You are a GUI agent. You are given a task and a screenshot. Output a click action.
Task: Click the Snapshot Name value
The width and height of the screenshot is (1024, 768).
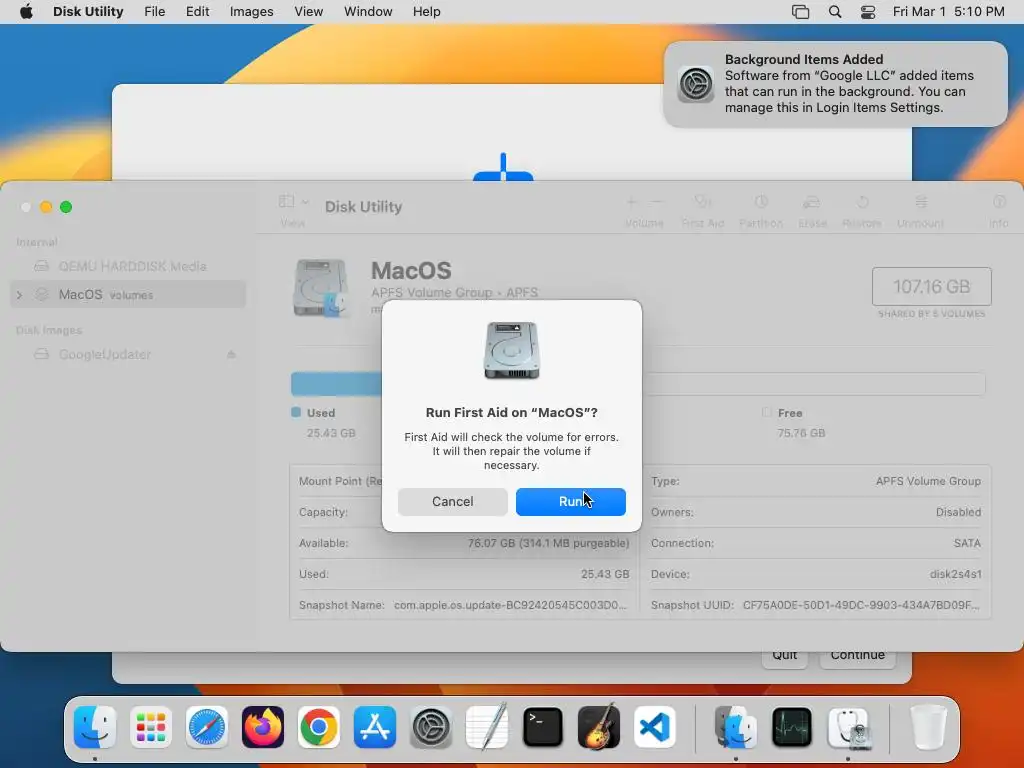click(x=510, y=605)
